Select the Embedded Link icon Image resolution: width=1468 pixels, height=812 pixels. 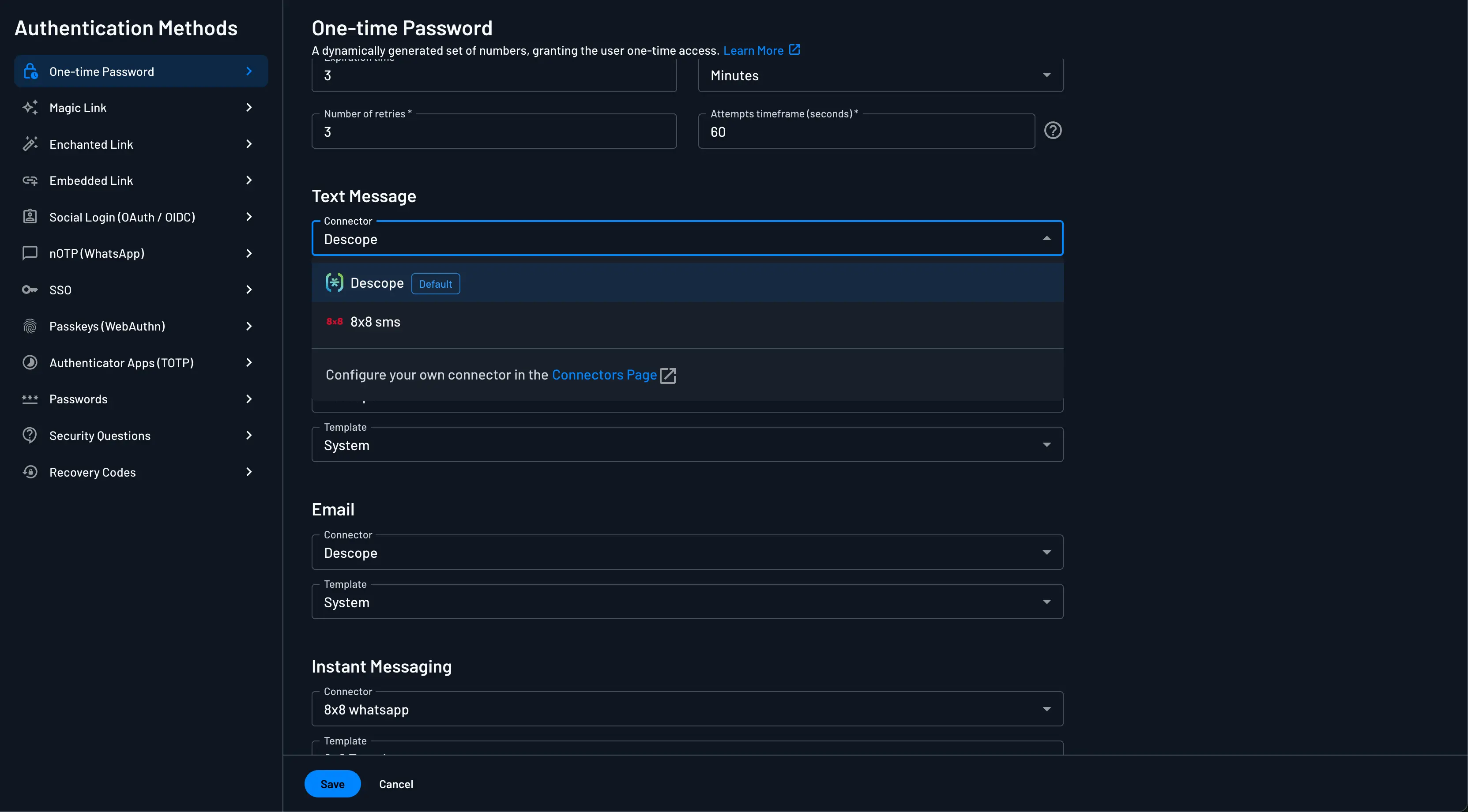click(30, 180)
